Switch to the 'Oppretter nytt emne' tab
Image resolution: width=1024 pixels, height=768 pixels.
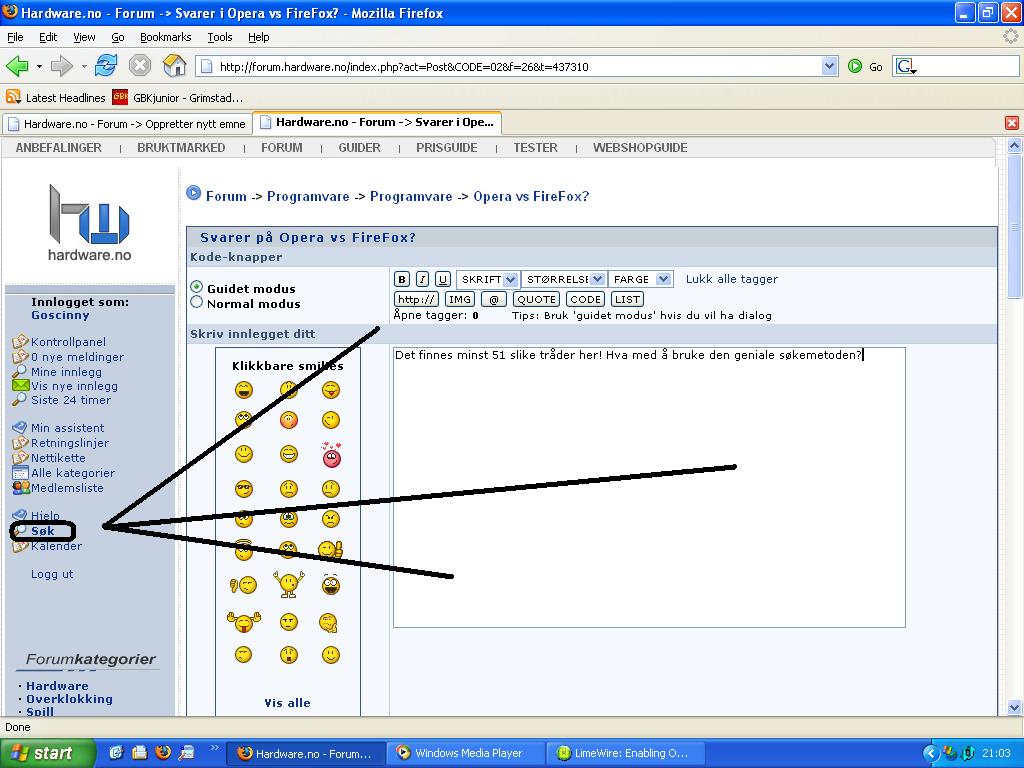pos(127,123)
